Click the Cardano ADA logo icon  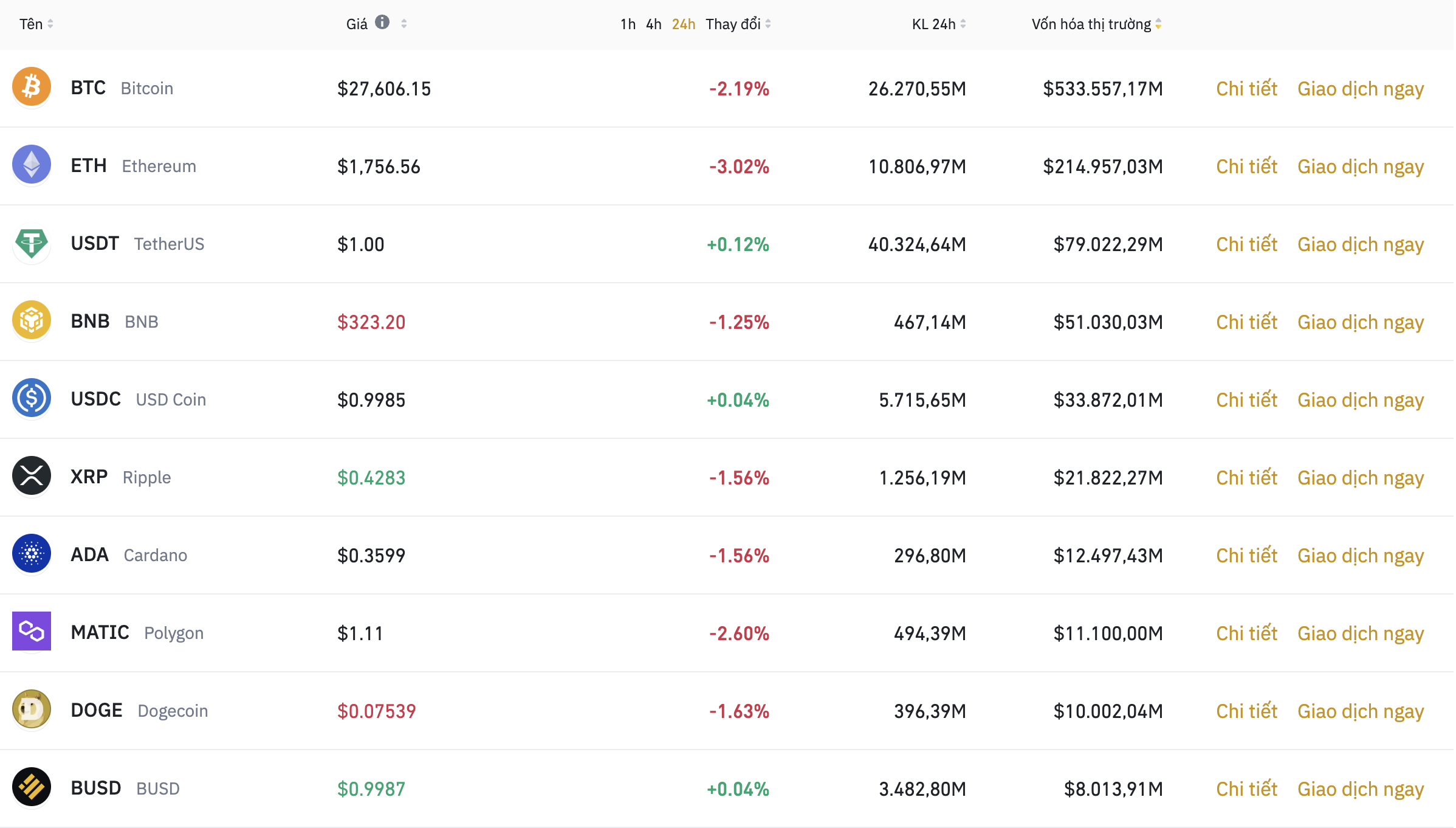pos(32,553)
